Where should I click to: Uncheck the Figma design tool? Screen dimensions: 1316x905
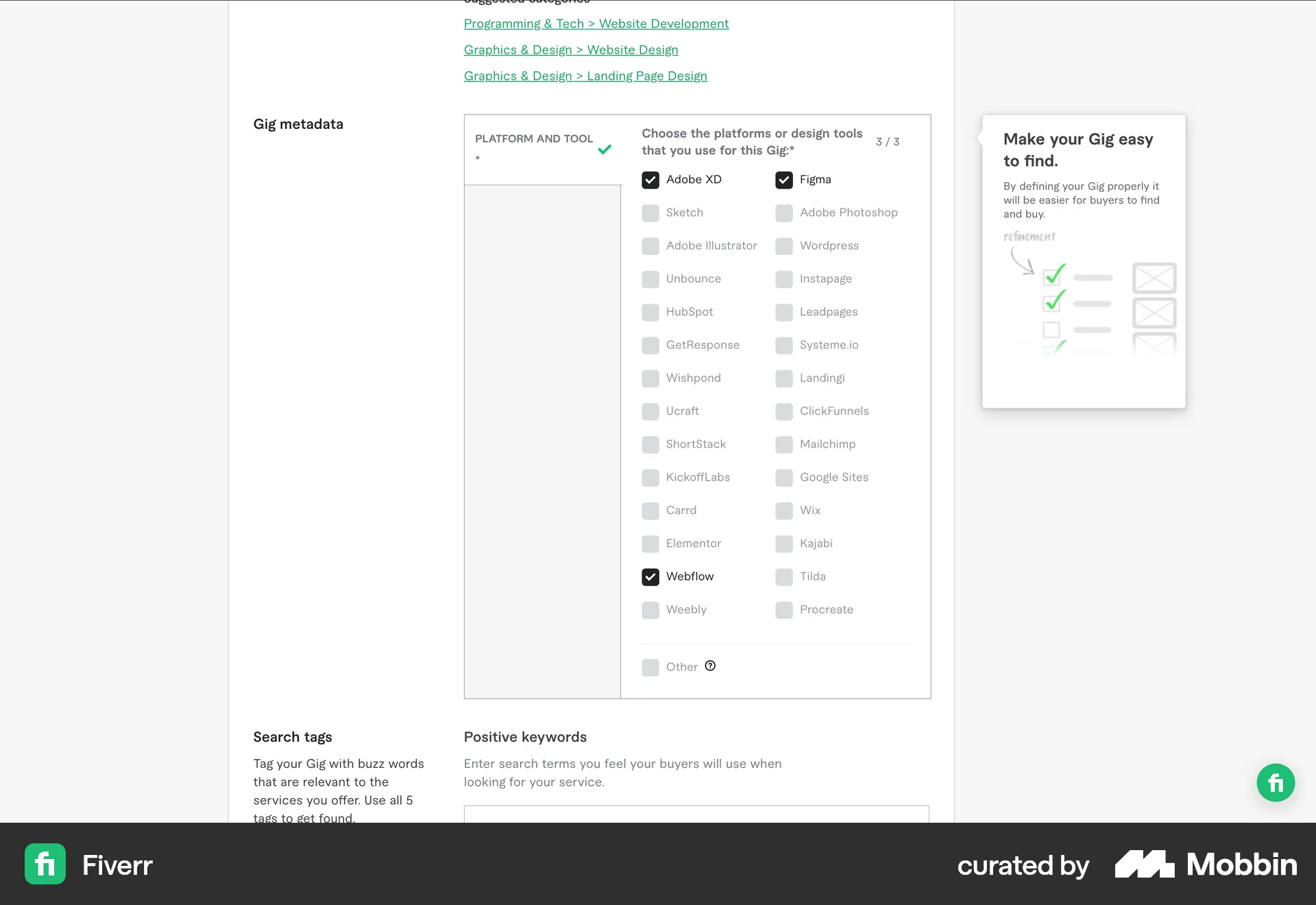click(x=783, y=180)
